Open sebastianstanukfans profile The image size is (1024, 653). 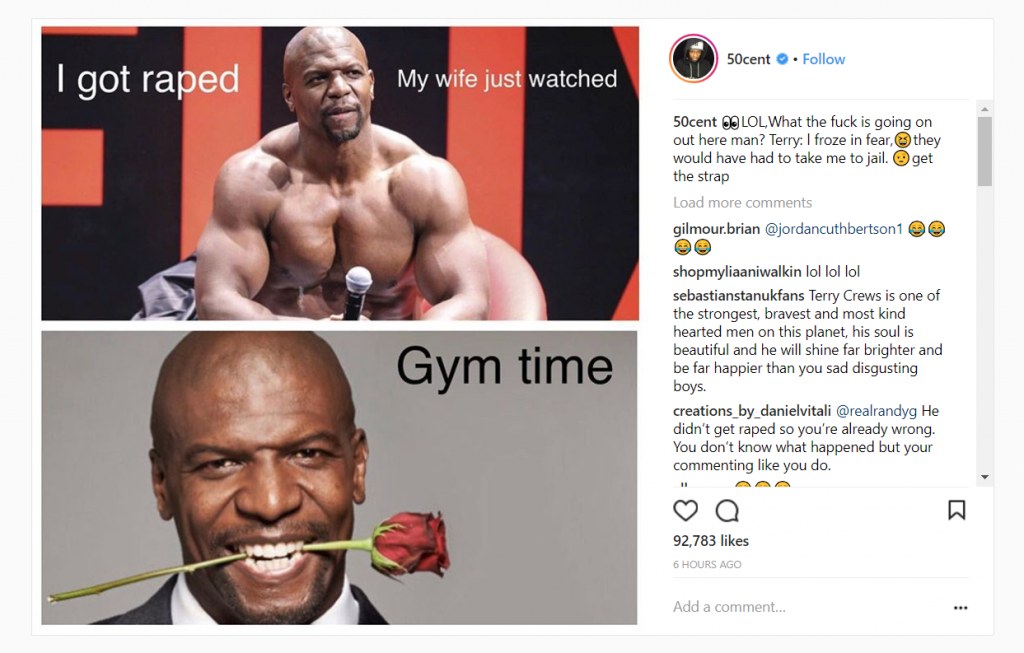[739, 296]
